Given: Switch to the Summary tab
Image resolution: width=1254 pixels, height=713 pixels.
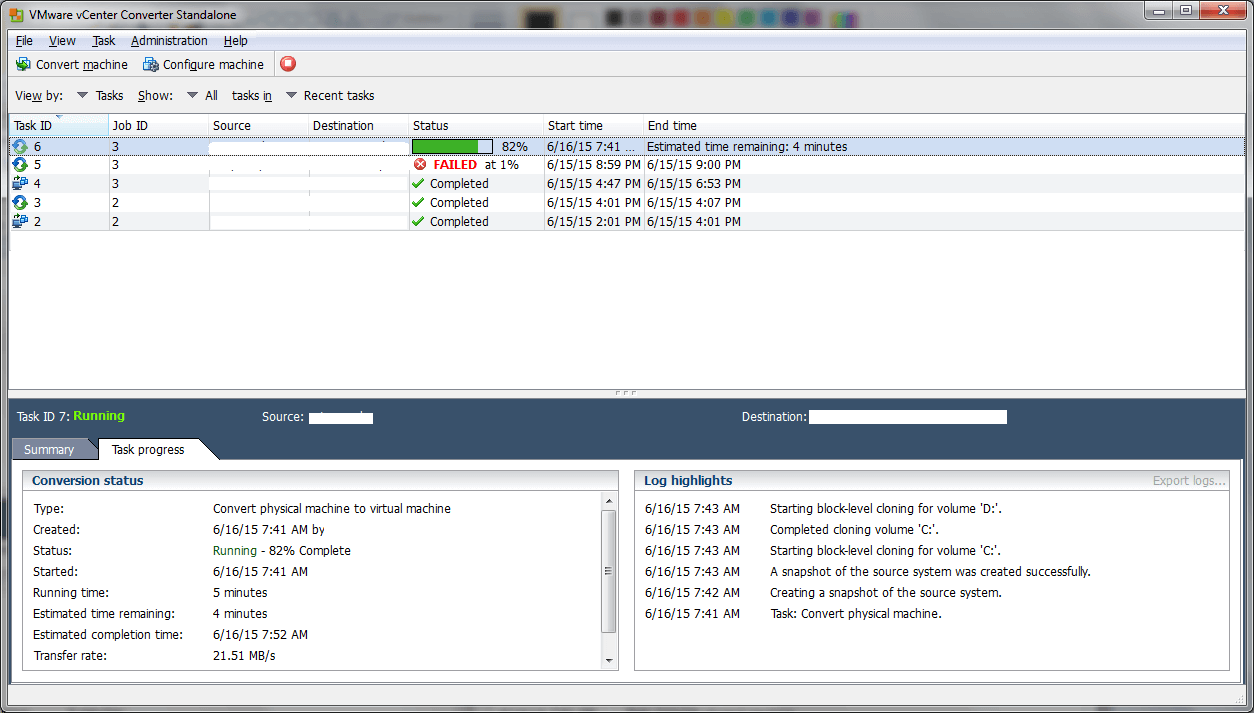Looking at the screenshot, I should pyautogui.click(x=49, y=450).
